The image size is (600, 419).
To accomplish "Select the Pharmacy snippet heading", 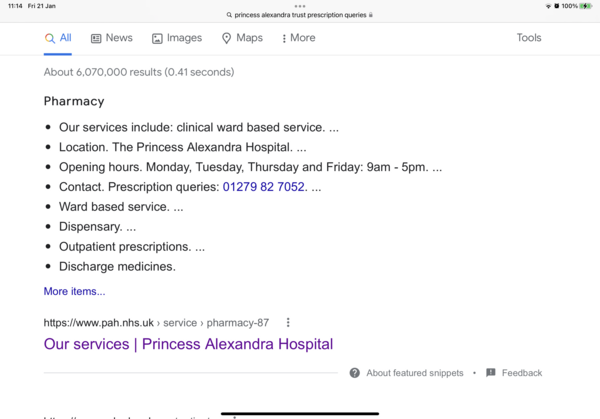I will tap(74, 101).
